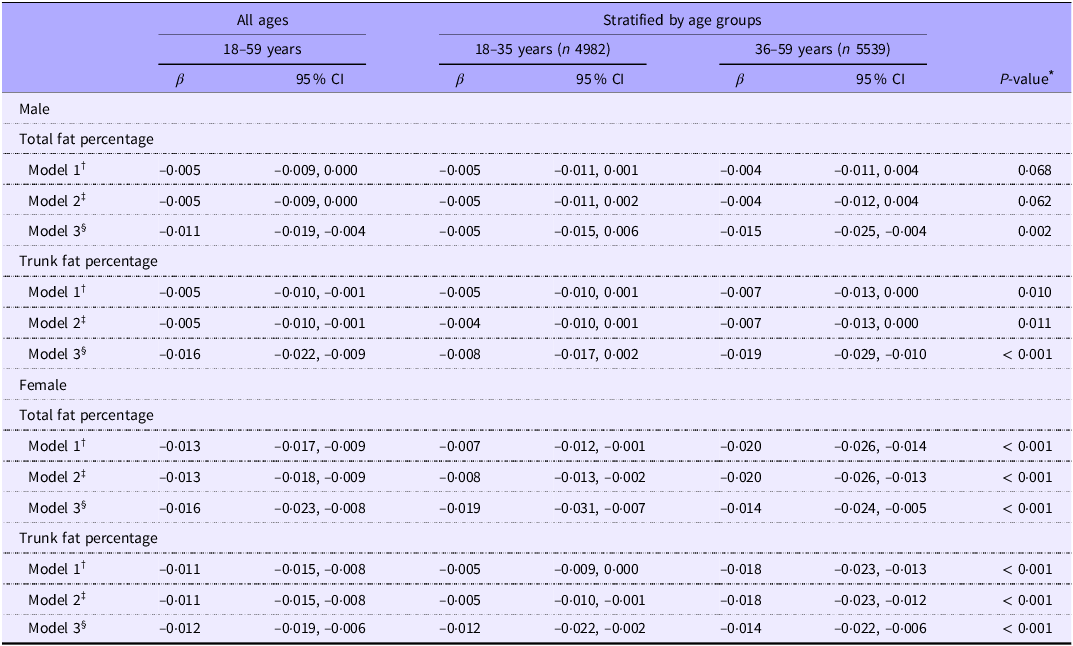This screenshot has width=1073, height=646.
Task: Highlight the CI value '–0·019, –0·006'
Action: 320,628
